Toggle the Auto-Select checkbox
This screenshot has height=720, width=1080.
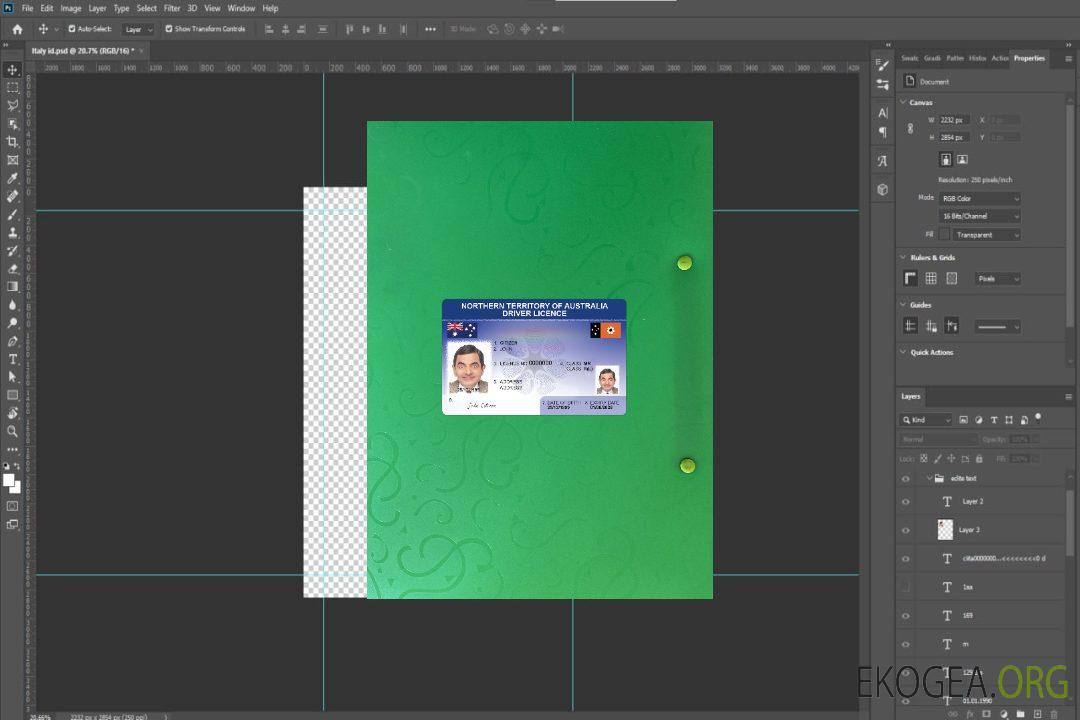pyautogui.click(x=72, y=29)
